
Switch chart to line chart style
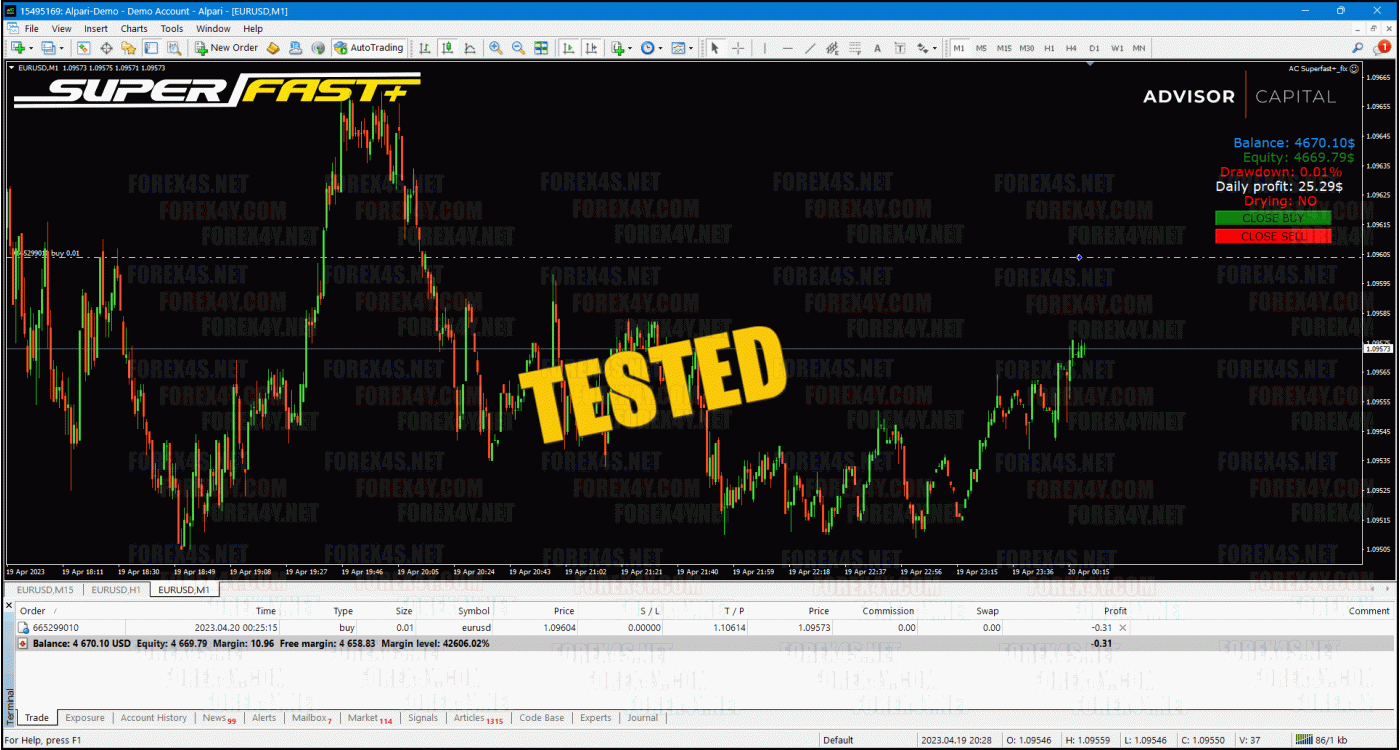469,47
